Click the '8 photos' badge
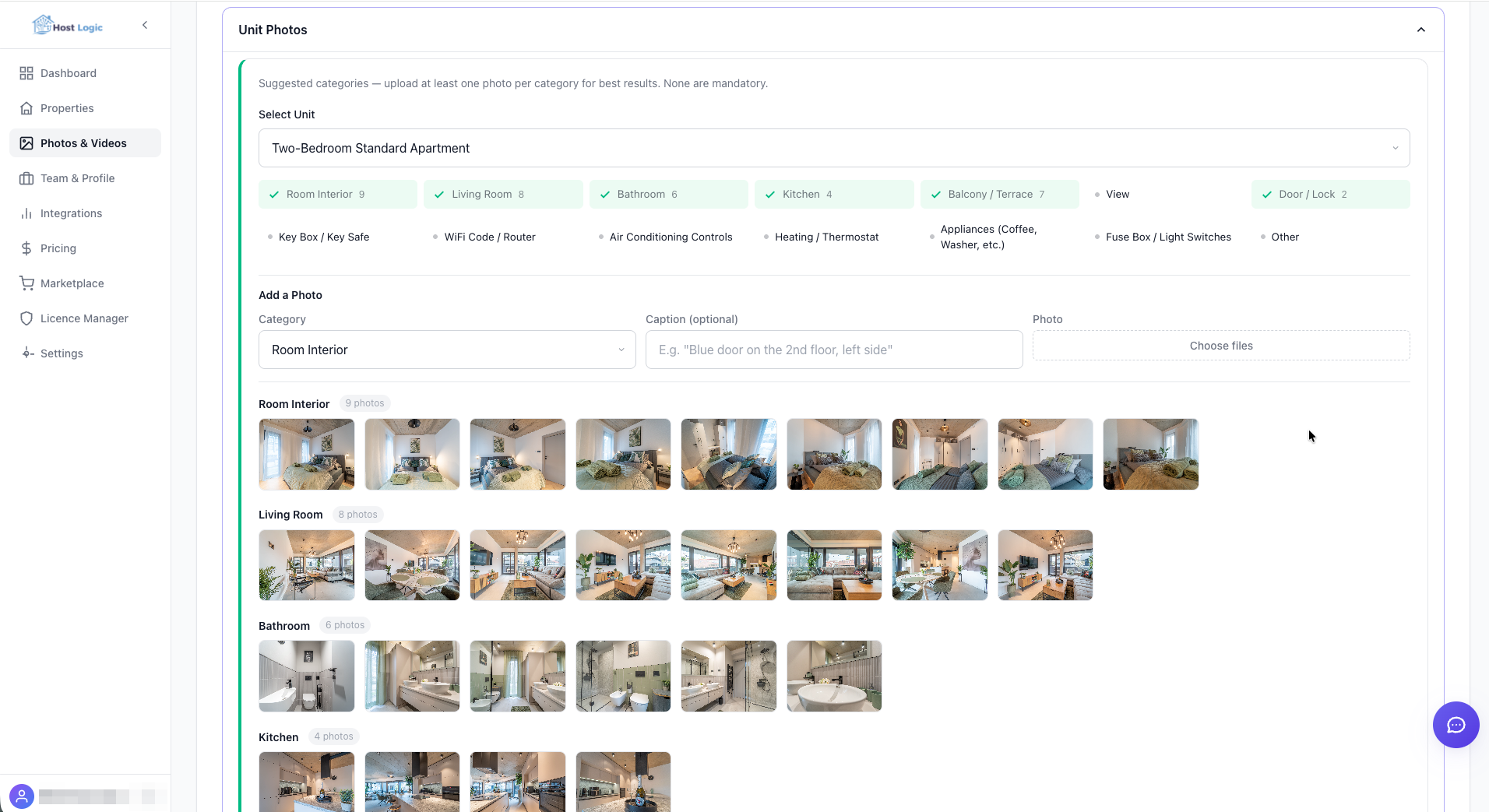This screenshot has height=812, width=1489. [x=358, y=515]
